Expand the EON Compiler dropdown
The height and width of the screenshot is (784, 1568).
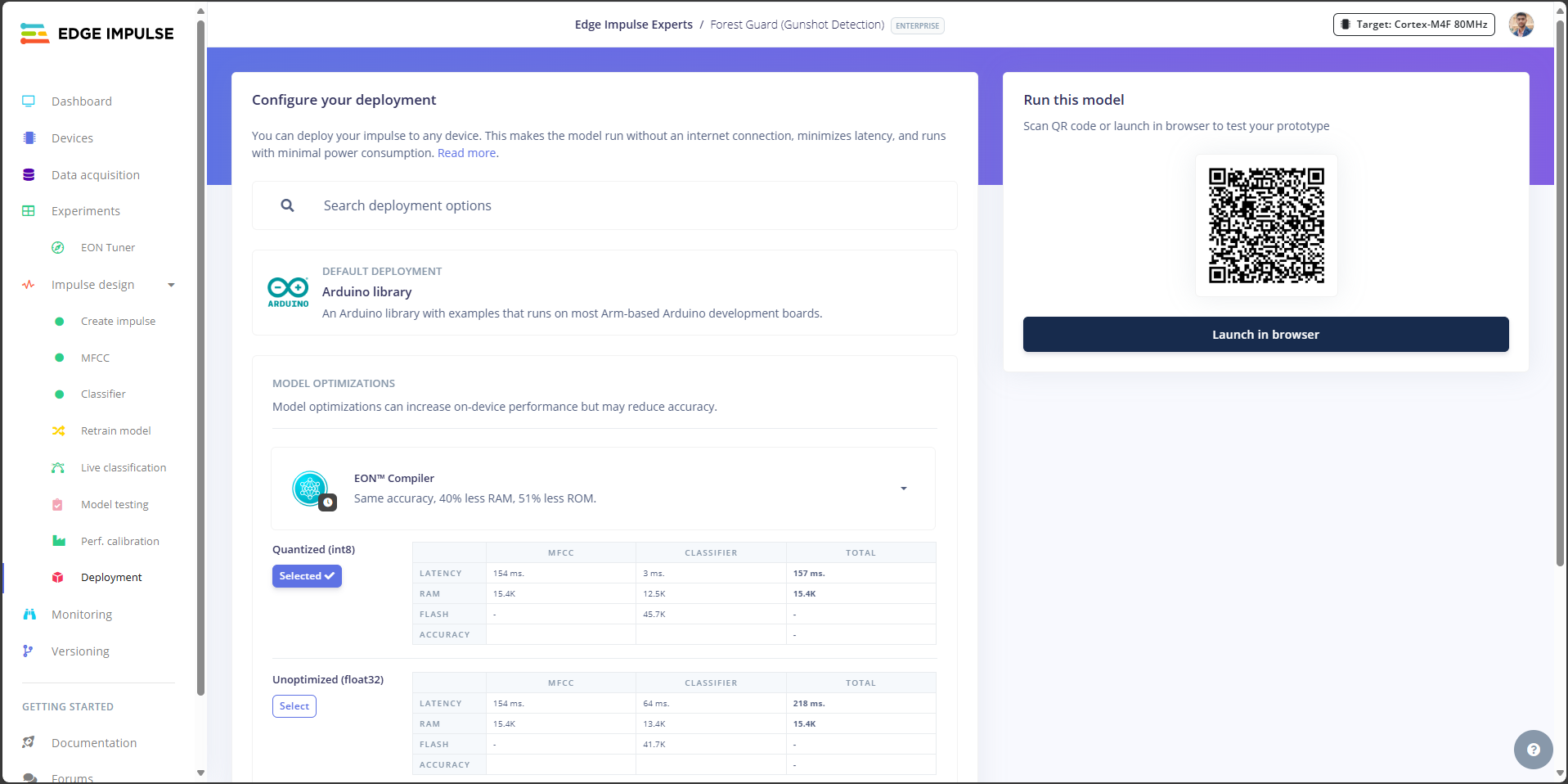[904, 489]
